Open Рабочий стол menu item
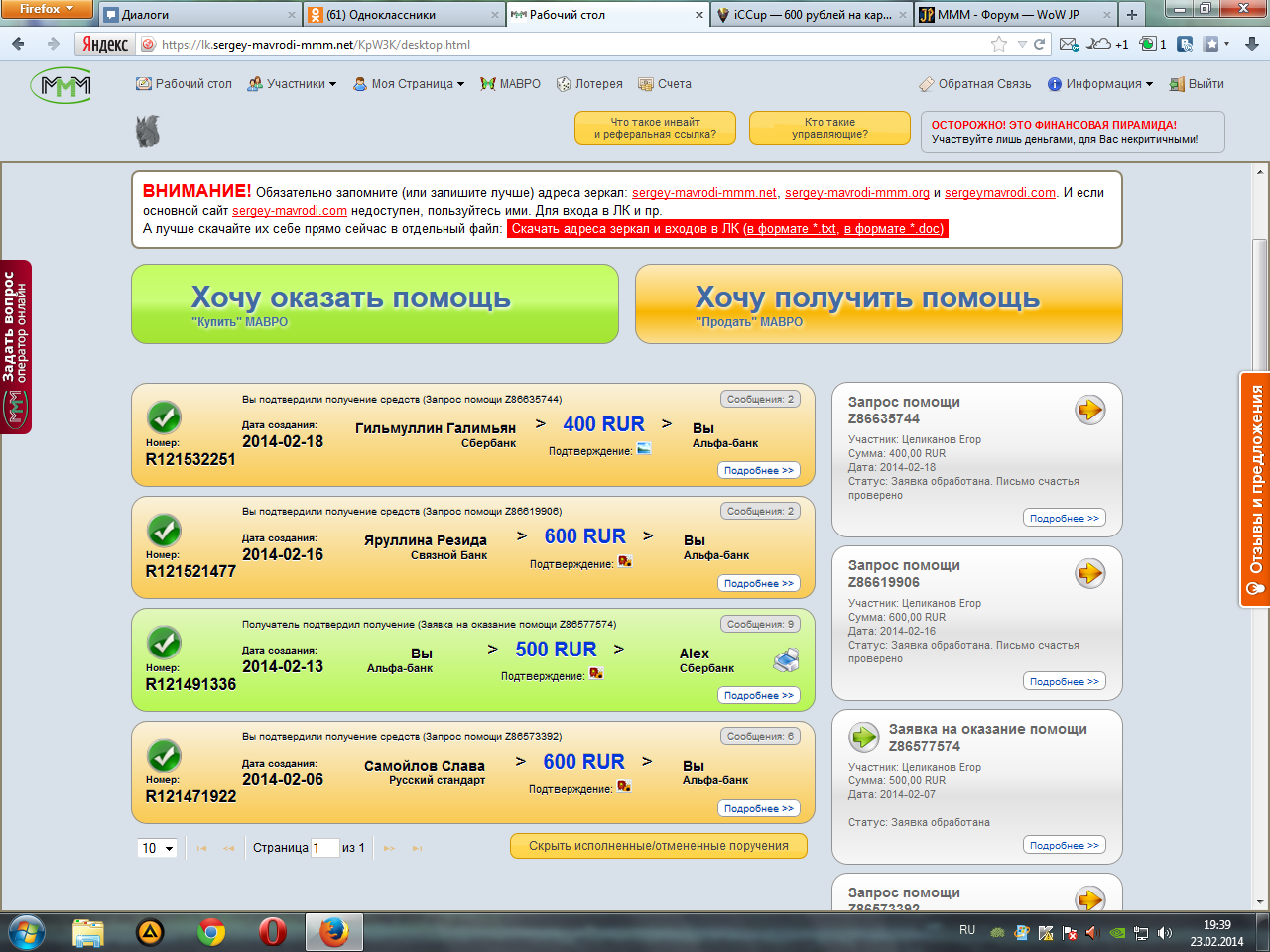1270x952 pixels. coord(184,84)
